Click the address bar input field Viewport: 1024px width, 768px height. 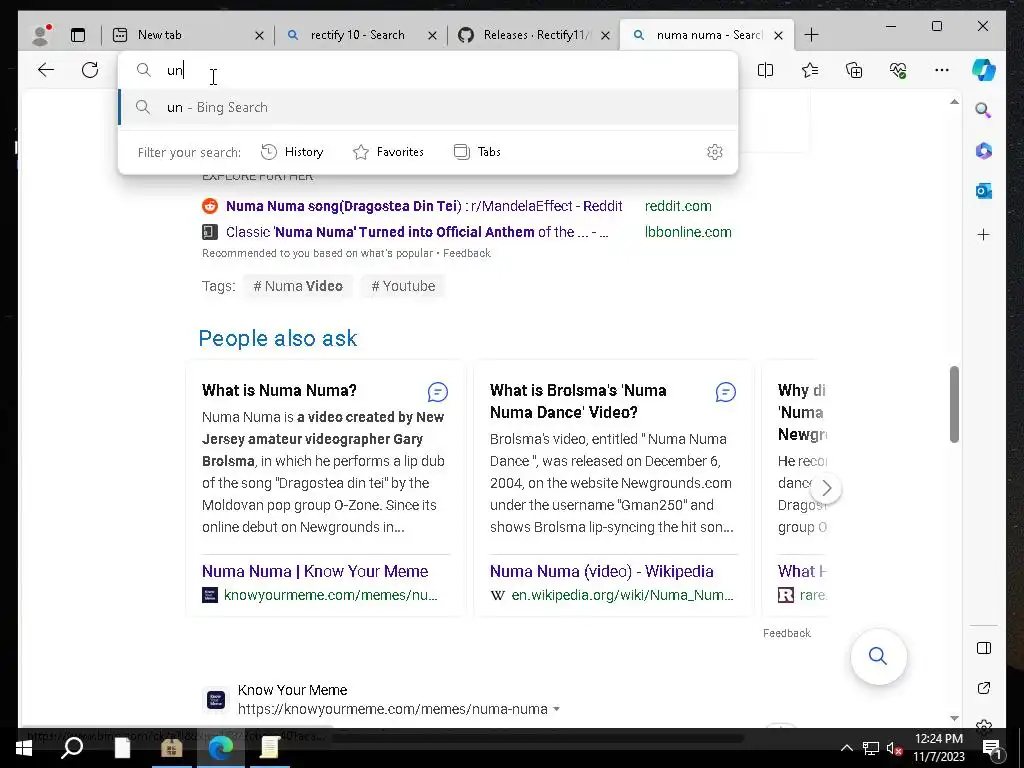click(428, 70)
